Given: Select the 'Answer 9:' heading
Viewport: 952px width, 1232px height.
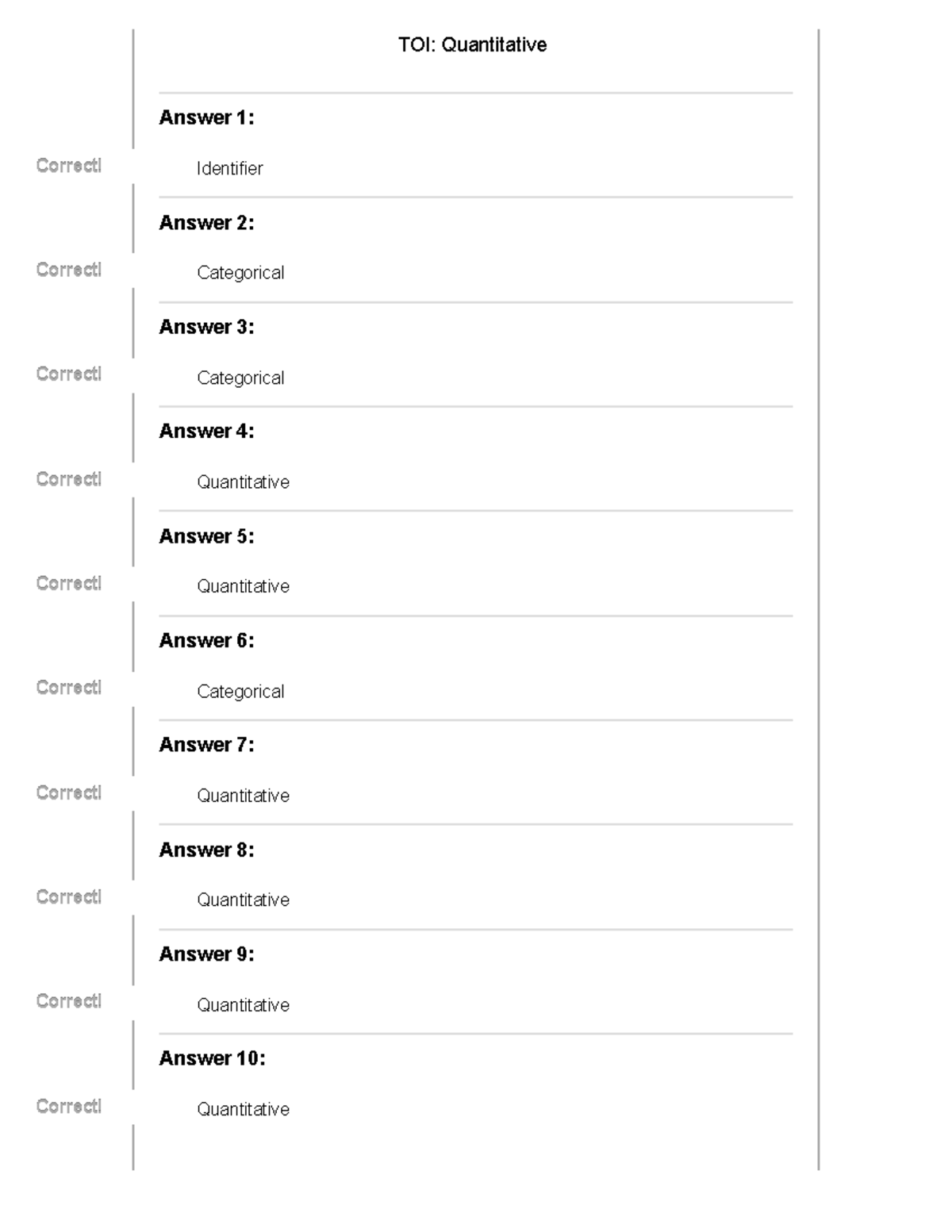Looking at the screenshot, I should [x=206, y=954].
